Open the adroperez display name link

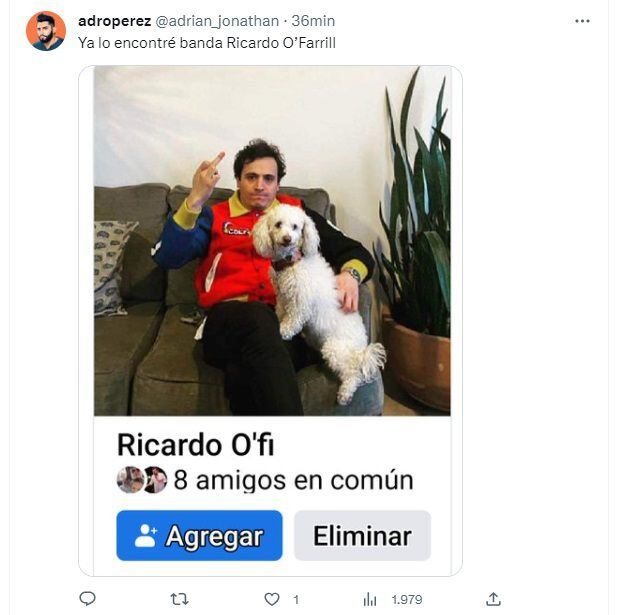click(x=114, y=21)
